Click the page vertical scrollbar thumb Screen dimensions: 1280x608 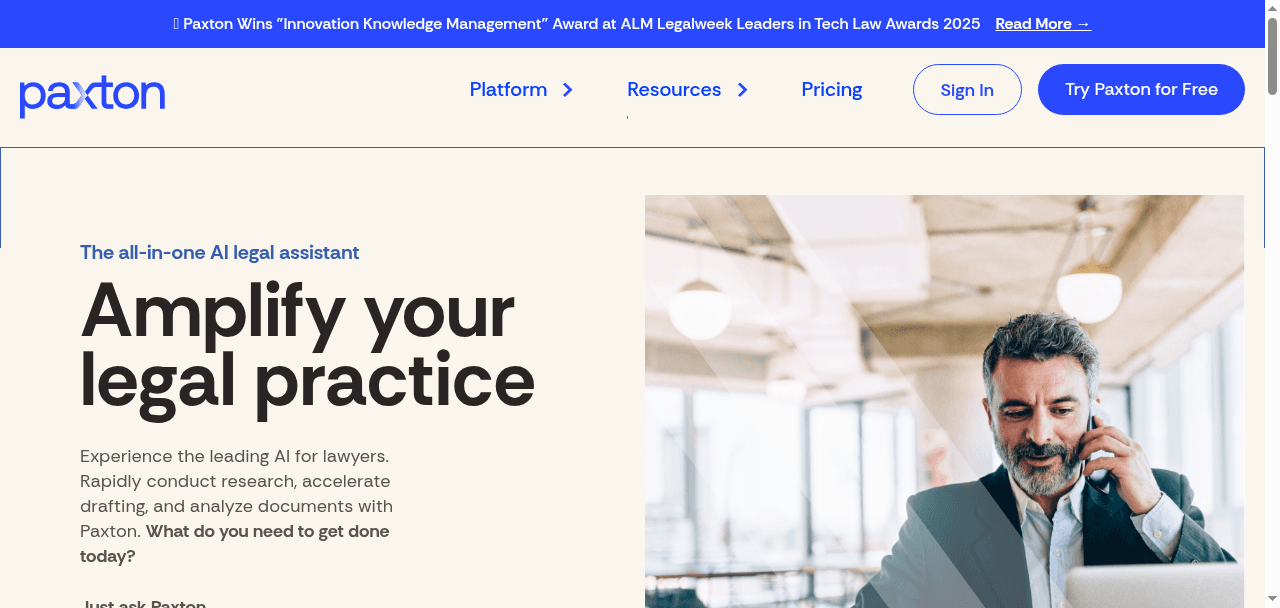(1272, 56)
